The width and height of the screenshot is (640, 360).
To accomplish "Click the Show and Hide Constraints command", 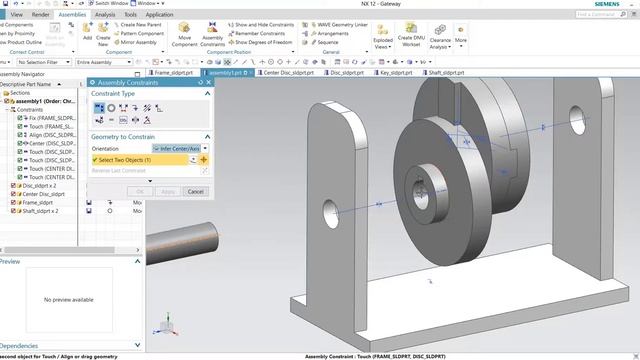I will (261, 25).
